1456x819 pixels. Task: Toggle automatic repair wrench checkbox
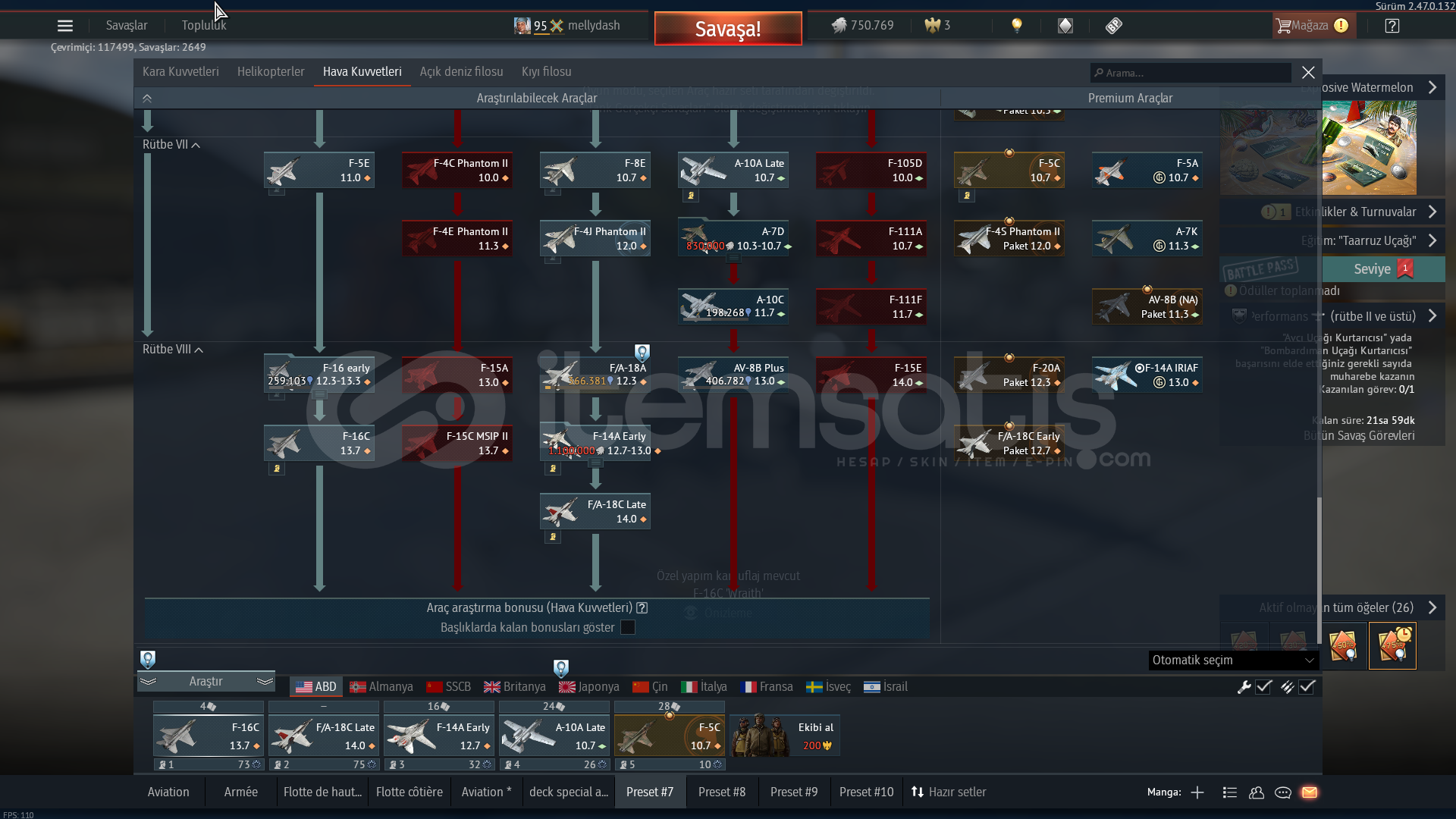point(1263,686)
